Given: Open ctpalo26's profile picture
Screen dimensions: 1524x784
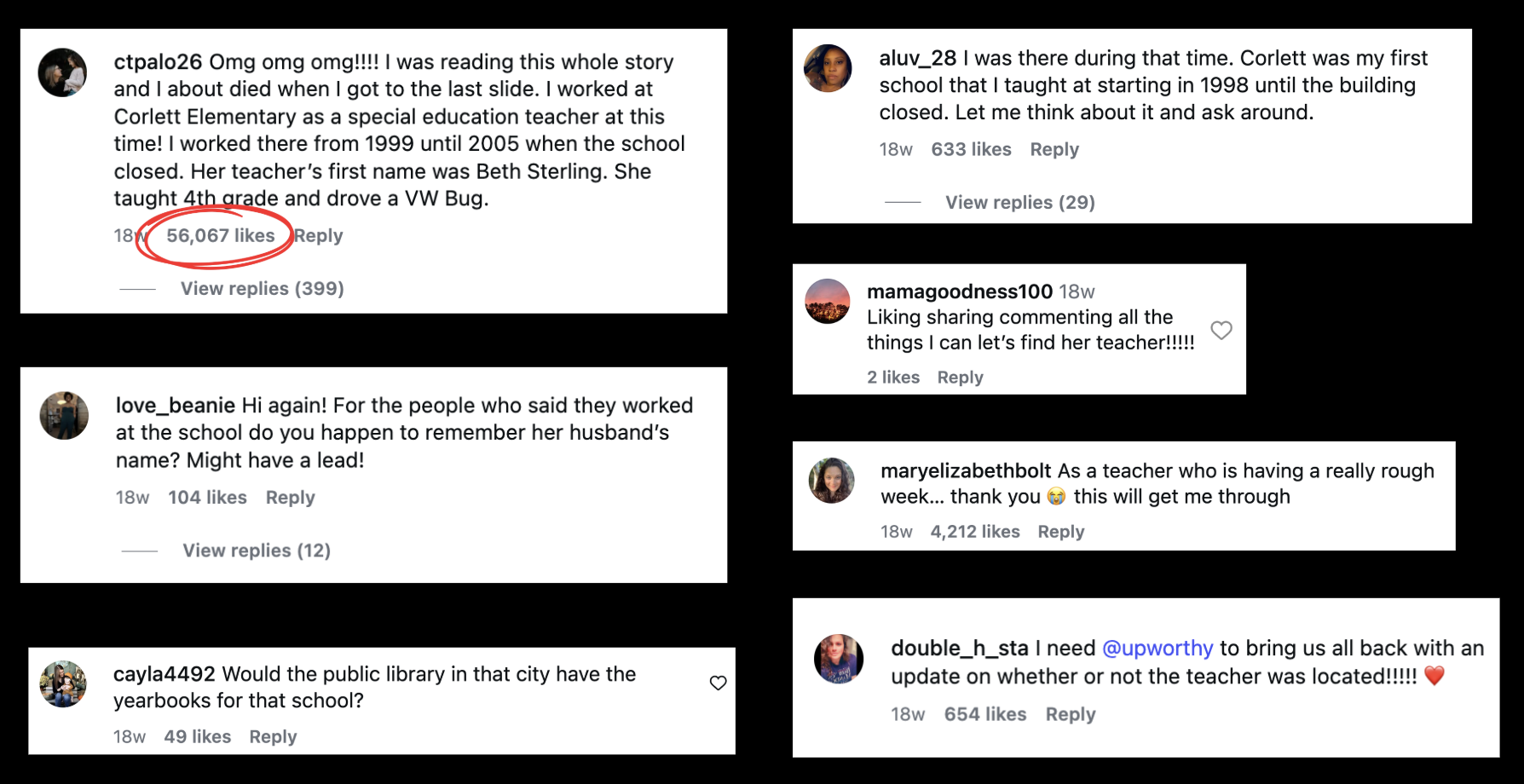Looking at the screenshot, I should (62, 72).
